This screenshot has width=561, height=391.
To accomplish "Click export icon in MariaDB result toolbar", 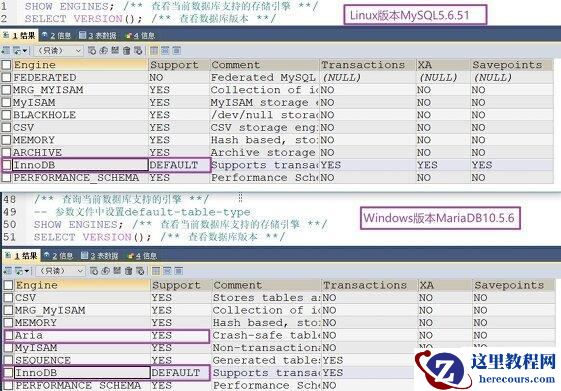I will pos(8,271).
